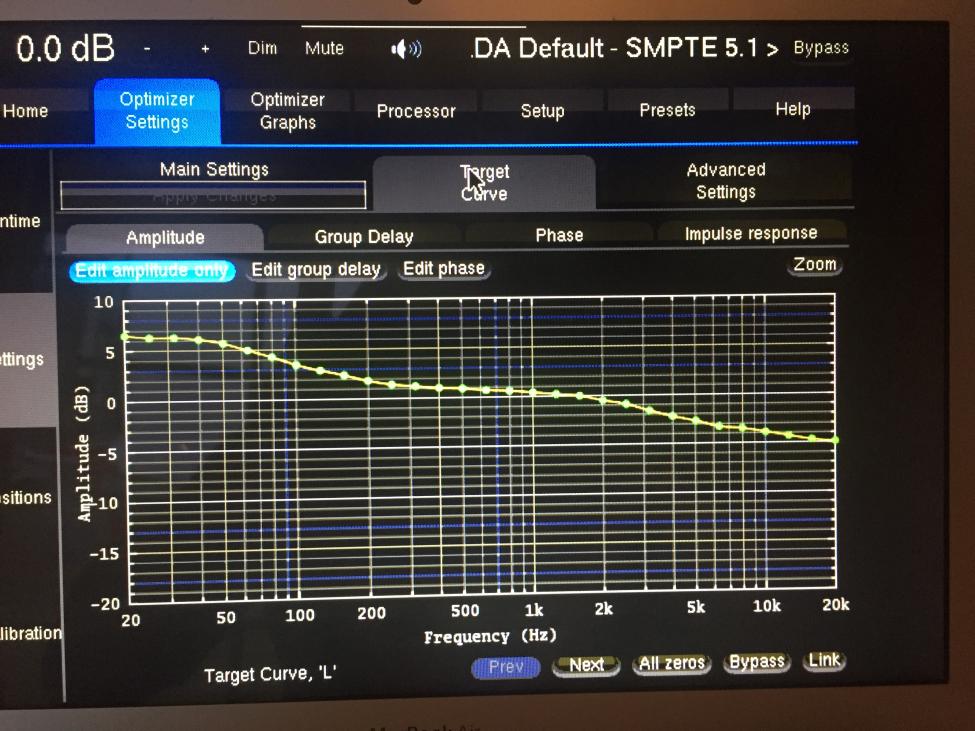The image size is (975, 731).
Task: Switch to the Processor tab
Action: [416, 111]
